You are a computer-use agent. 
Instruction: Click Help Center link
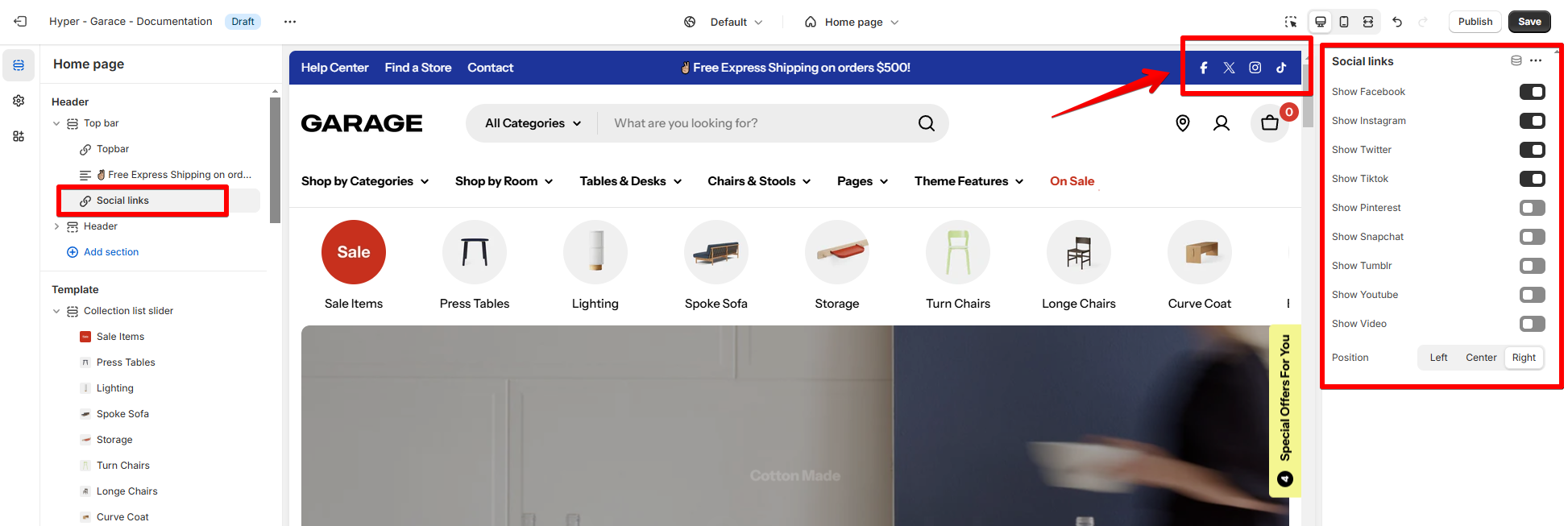tap(334, 68)
